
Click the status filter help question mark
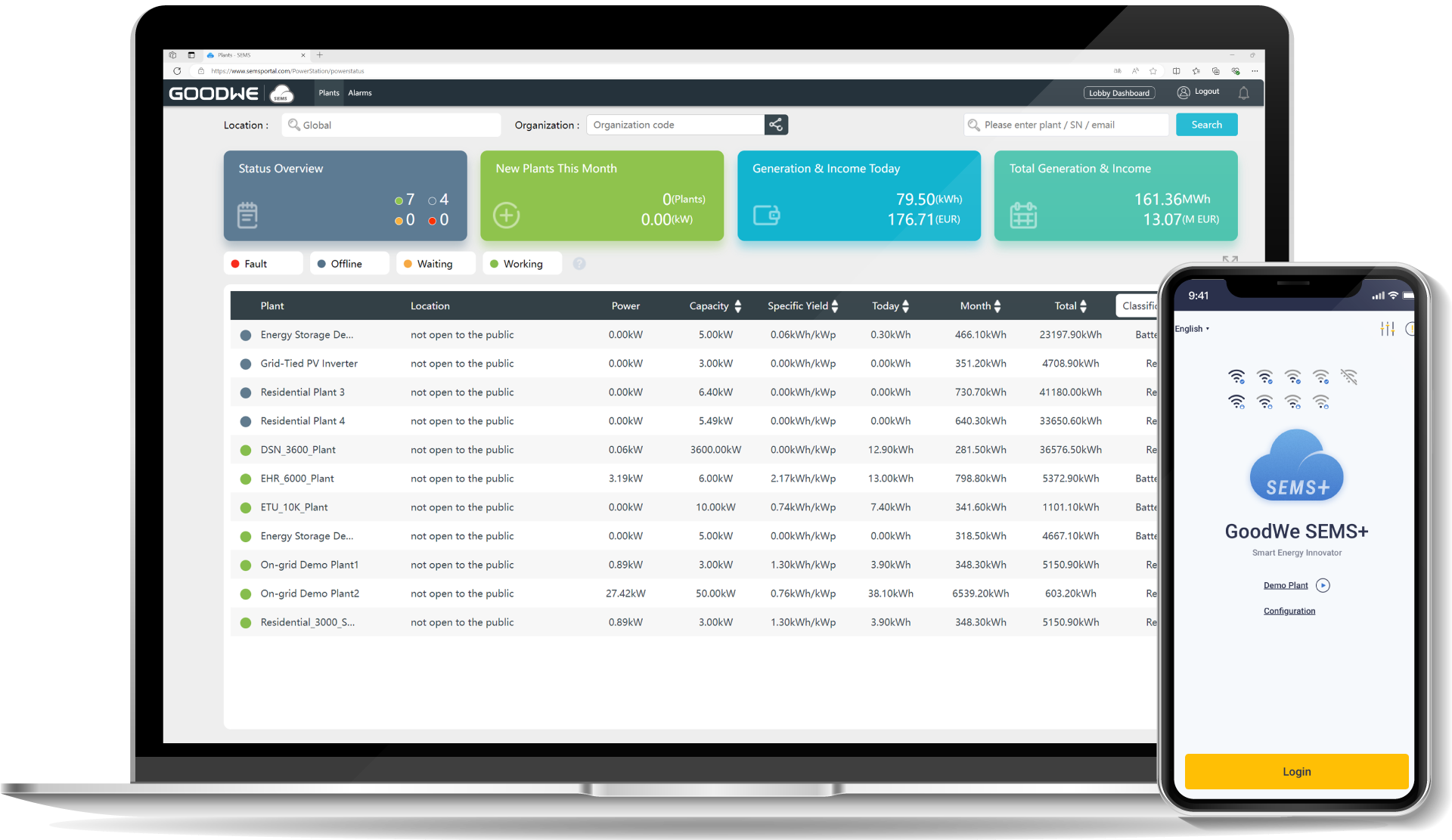(x=579, y=264)
